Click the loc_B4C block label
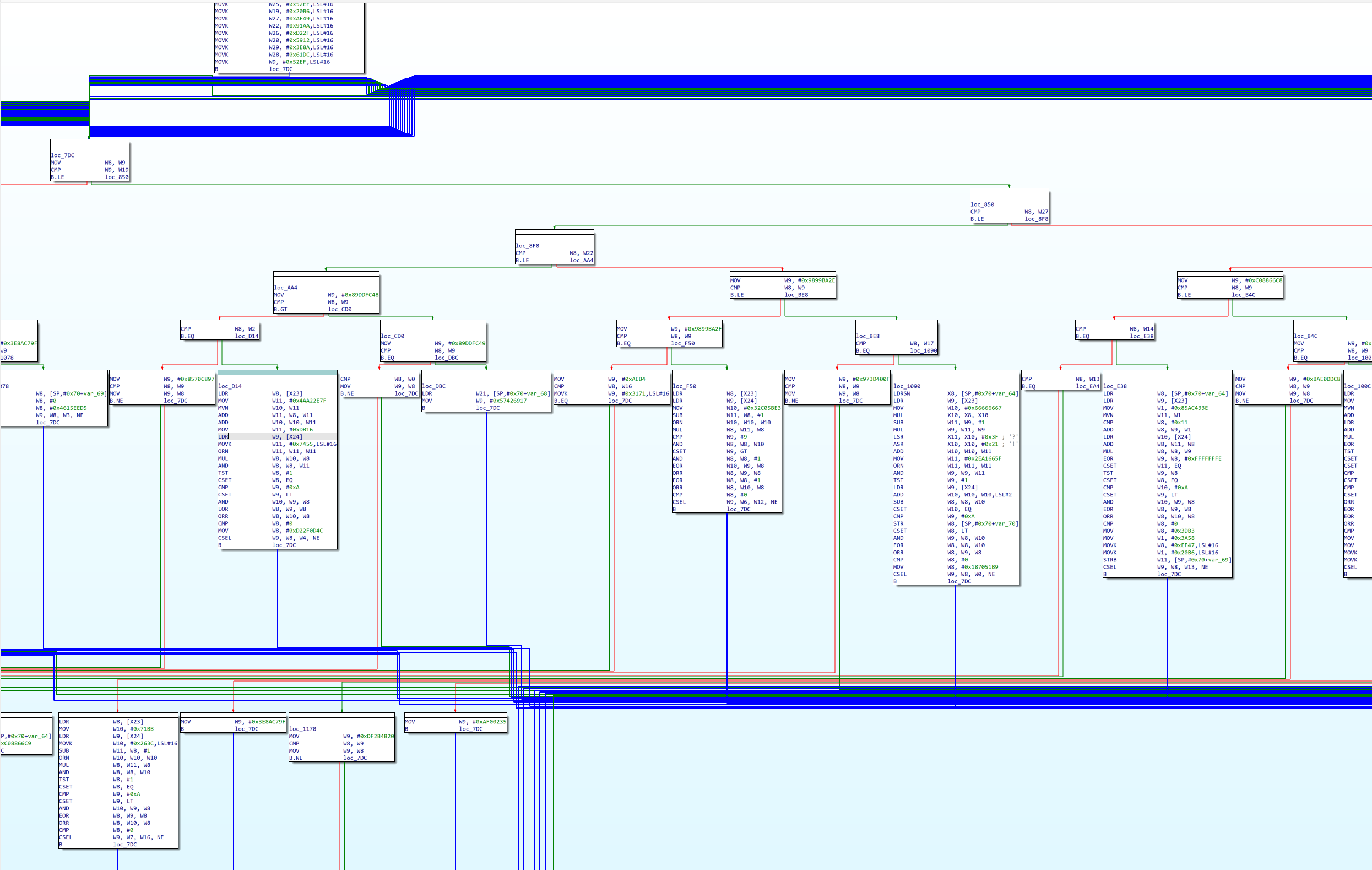 tap(1305, 336)
